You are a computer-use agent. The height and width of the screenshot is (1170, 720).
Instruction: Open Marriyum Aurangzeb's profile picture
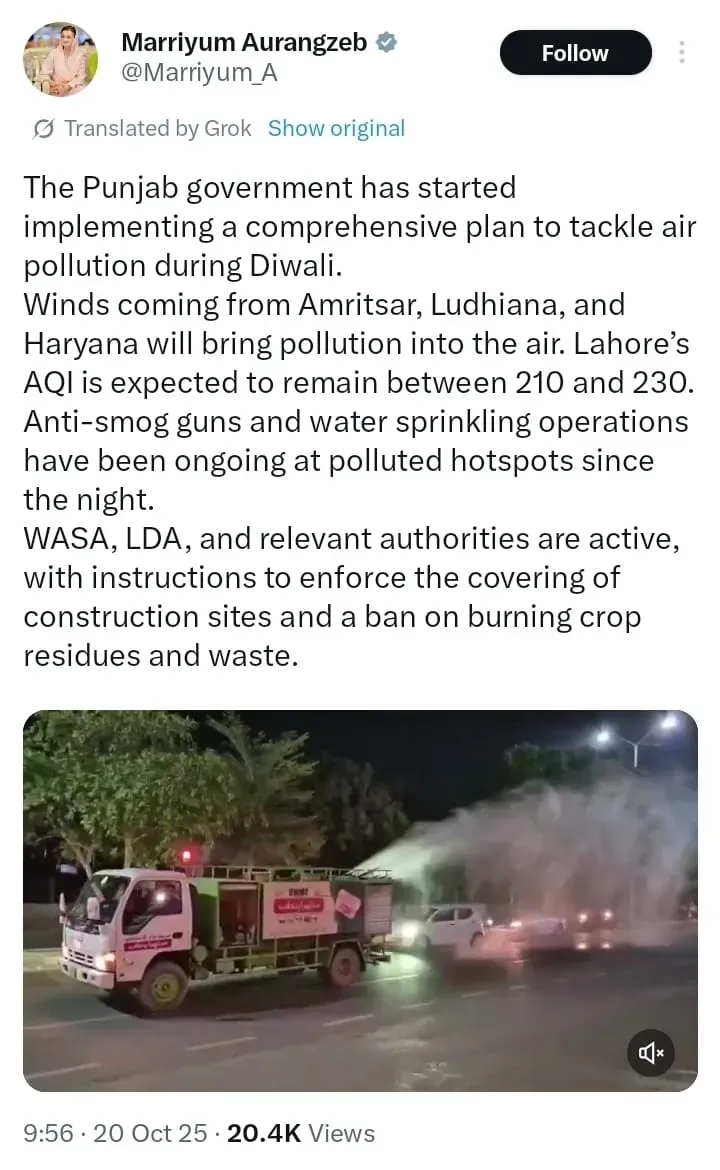[x=60, y=59]
